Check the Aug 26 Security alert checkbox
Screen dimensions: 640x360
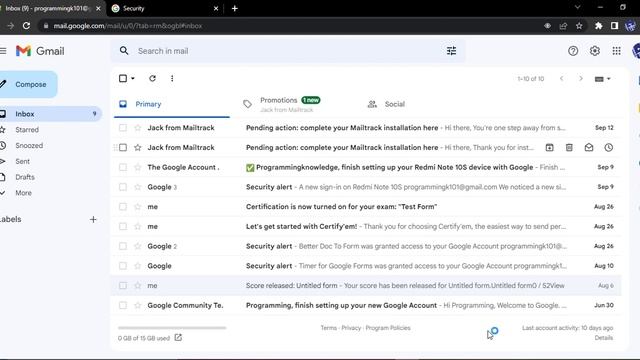(123, 246)
